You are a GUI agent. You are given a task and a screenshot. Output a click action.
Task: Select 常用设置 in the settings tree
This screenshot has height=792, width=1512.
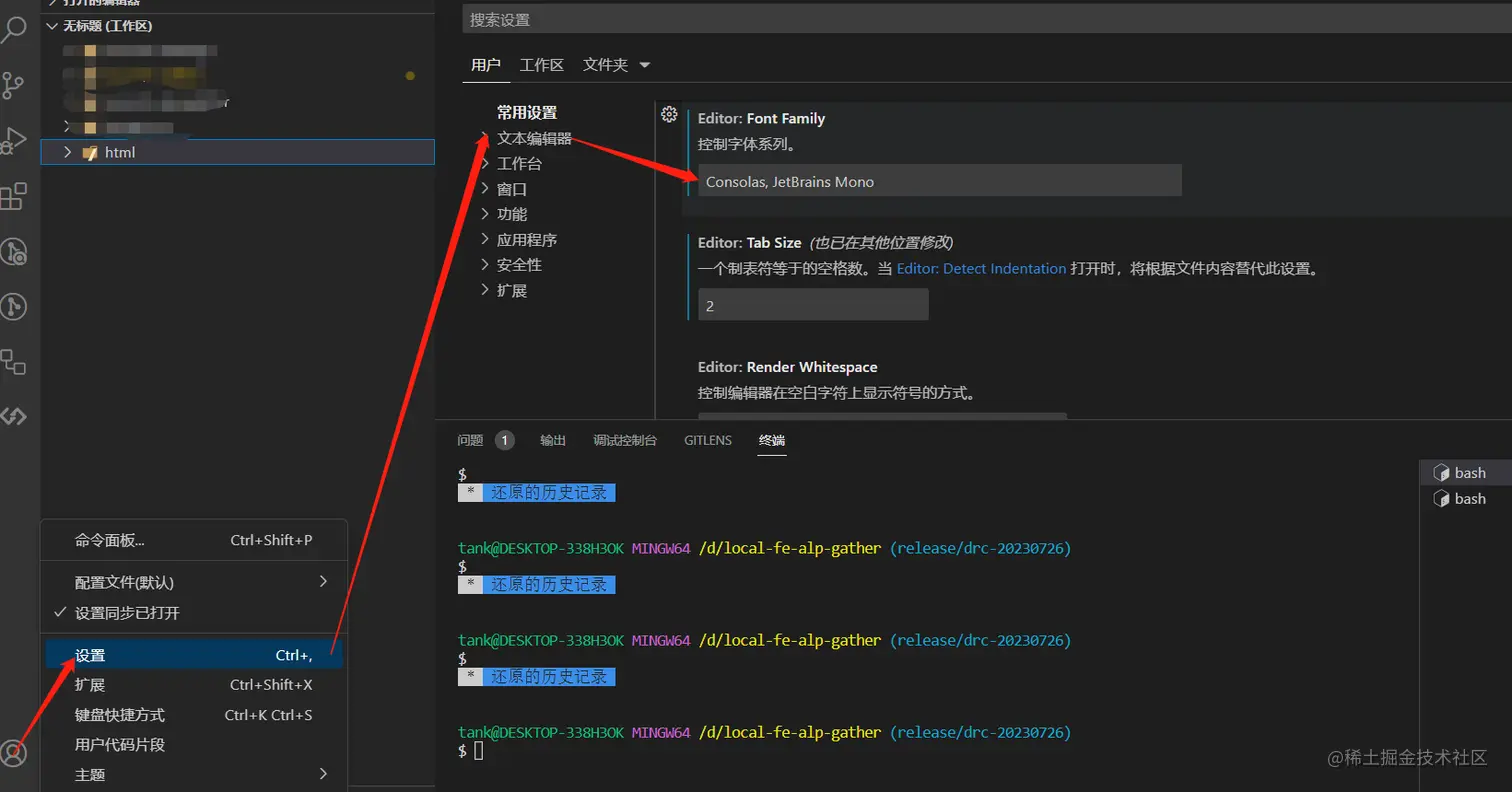[527, 113]
